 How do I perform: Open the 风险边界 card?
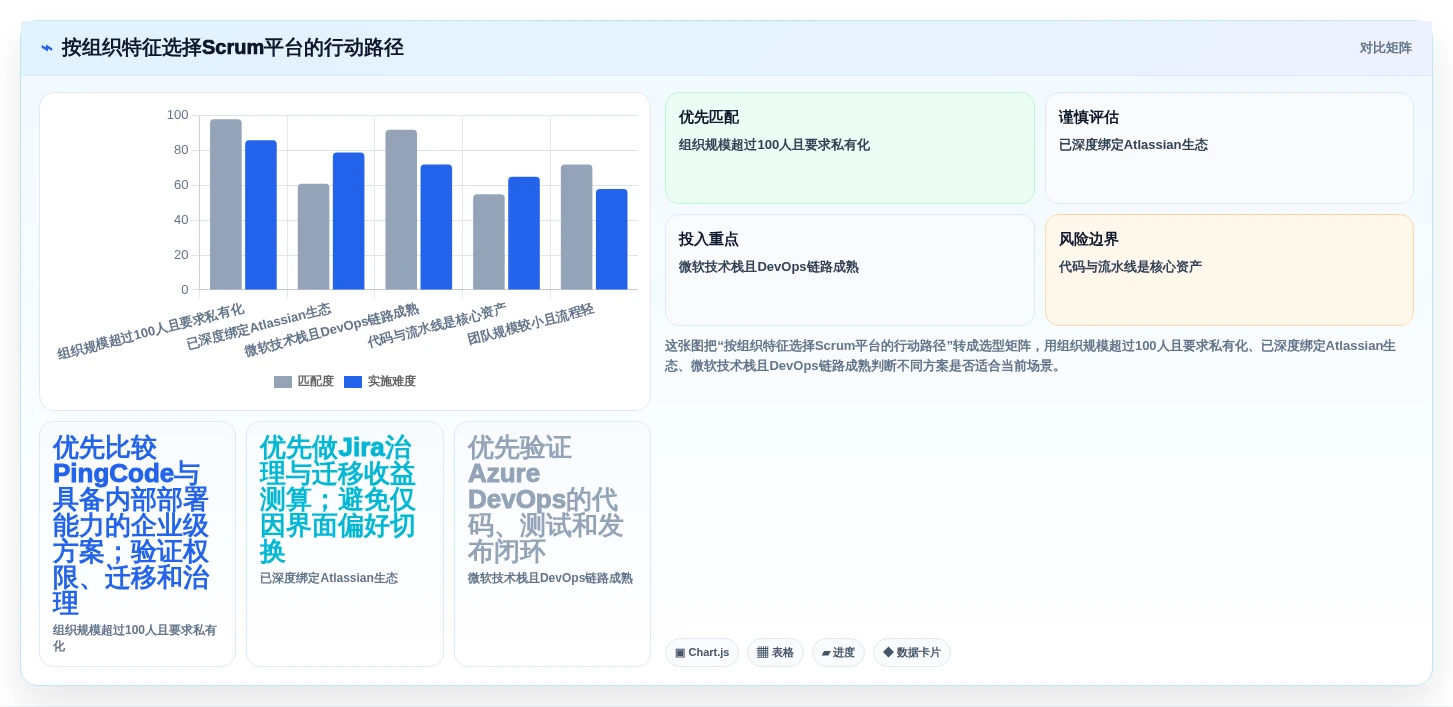coord(1229,270)
